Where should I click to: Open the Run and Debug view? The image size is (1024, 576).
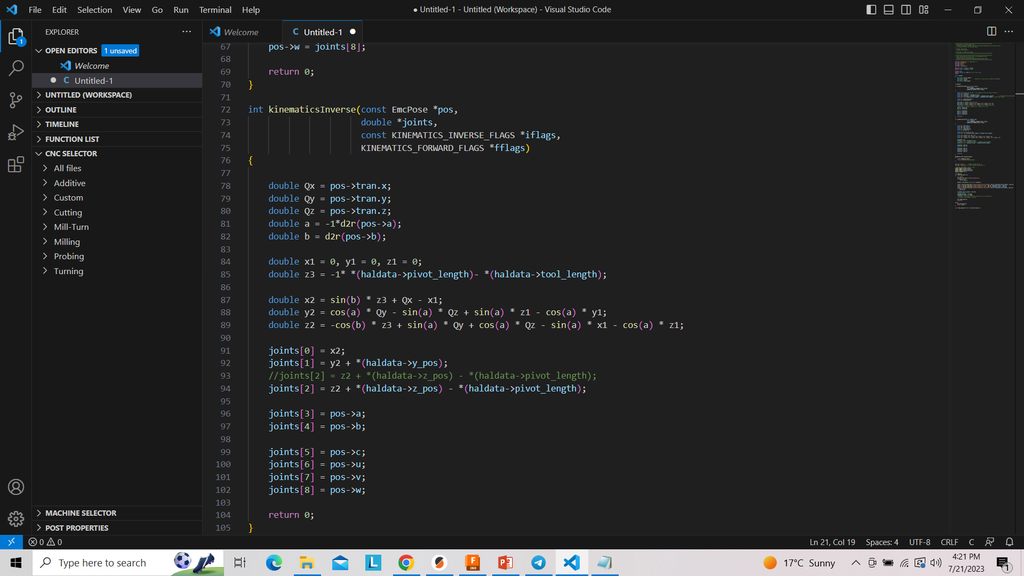(16, 132)
